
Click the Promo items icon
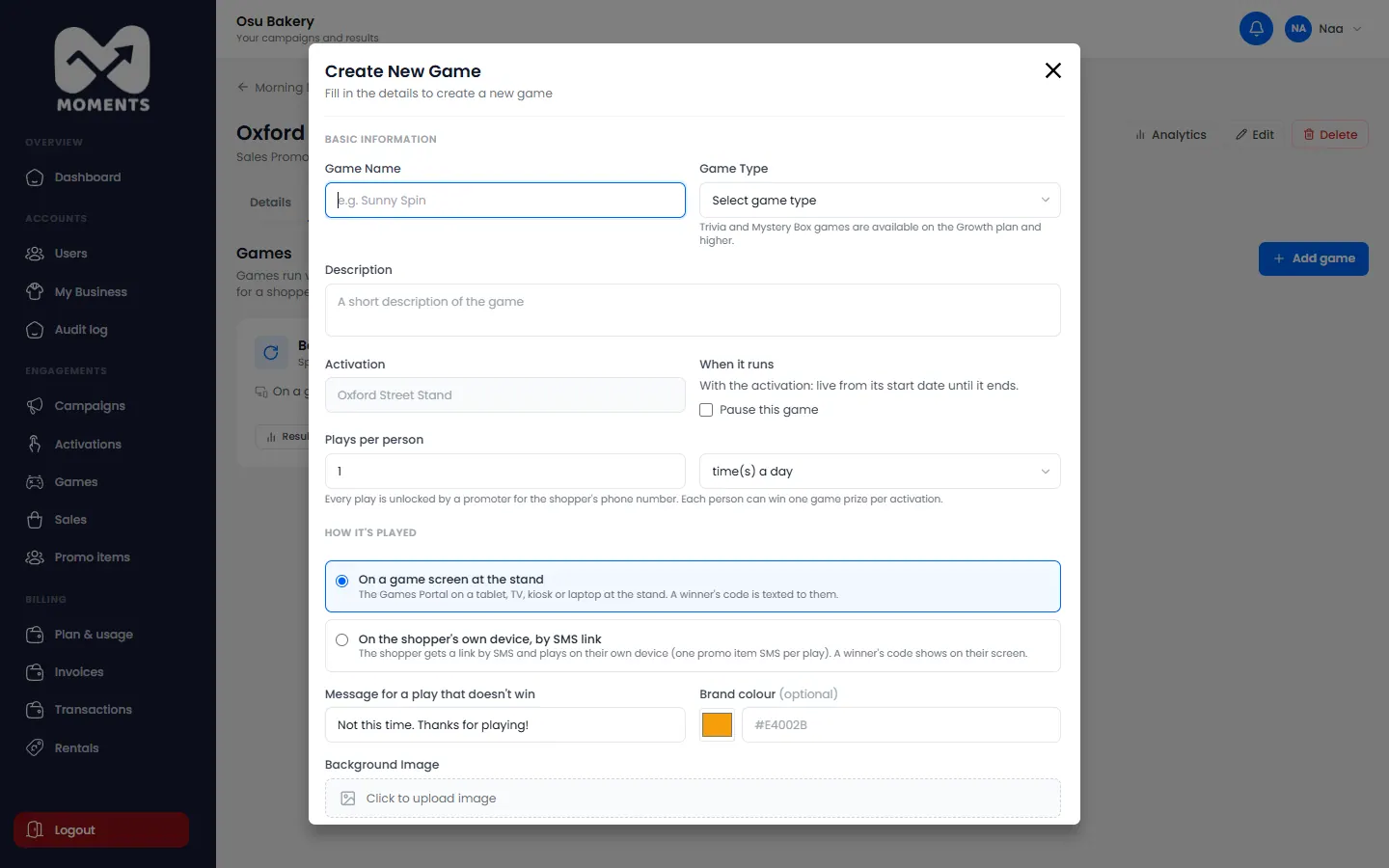pyautogui.click(x=35, y=557)
